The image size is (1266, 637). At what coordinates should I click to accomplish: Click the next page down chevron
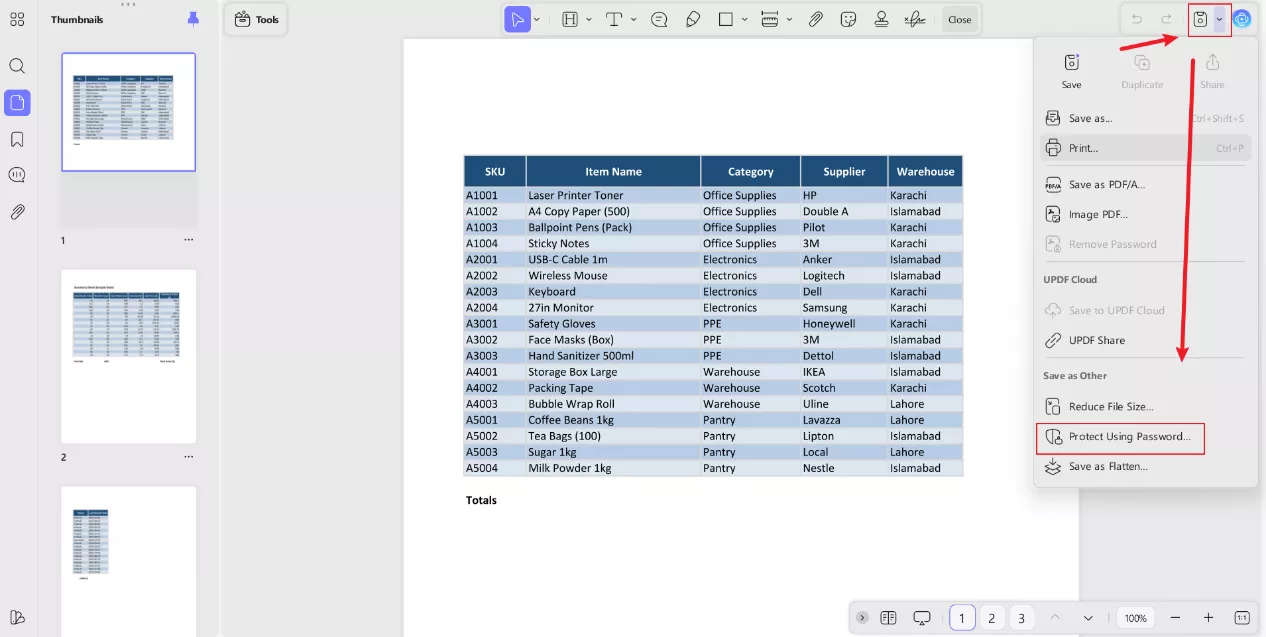1087,618
